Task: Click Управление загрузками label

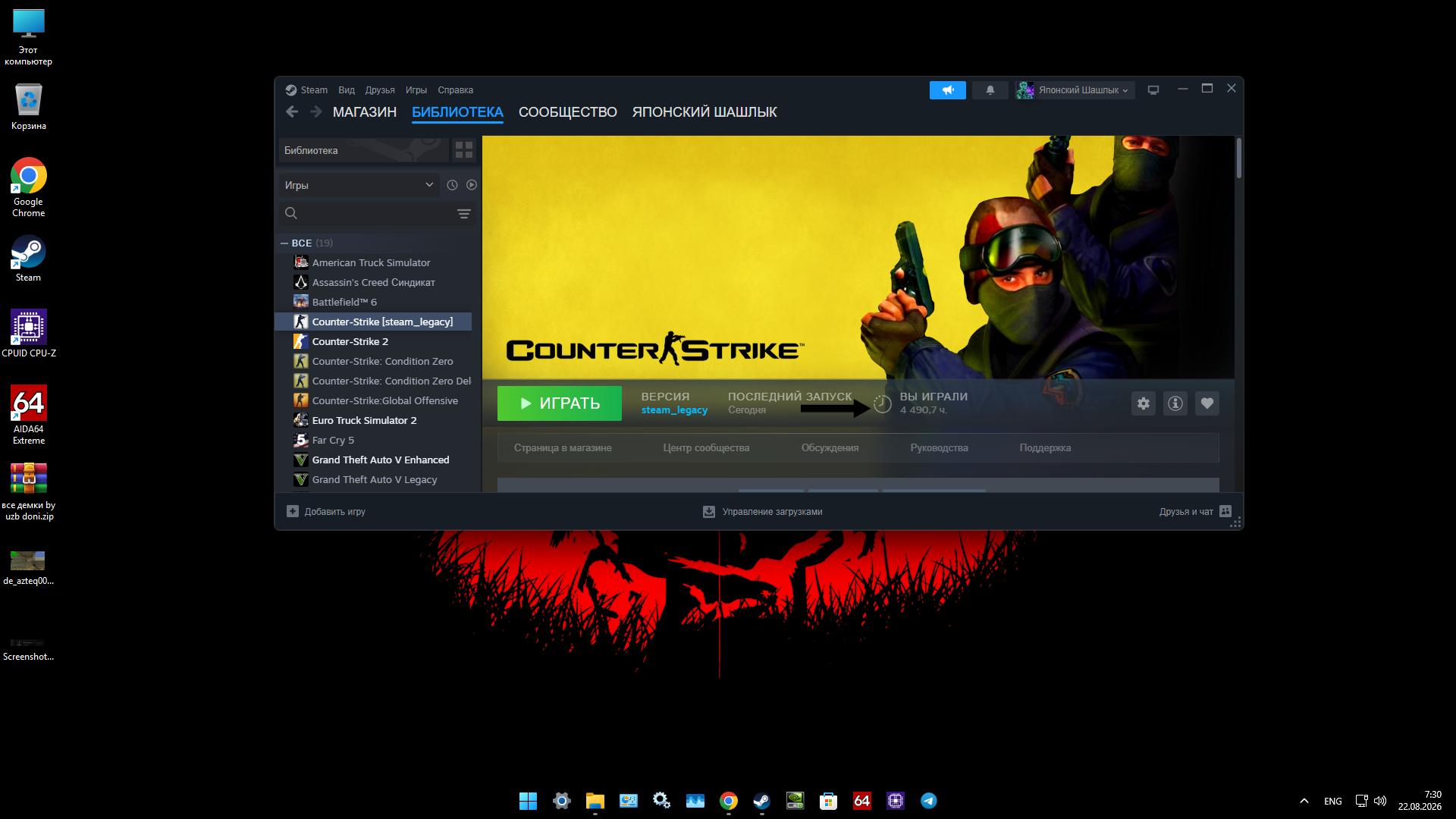Action: pyautogui.click(x=772, y=512)
